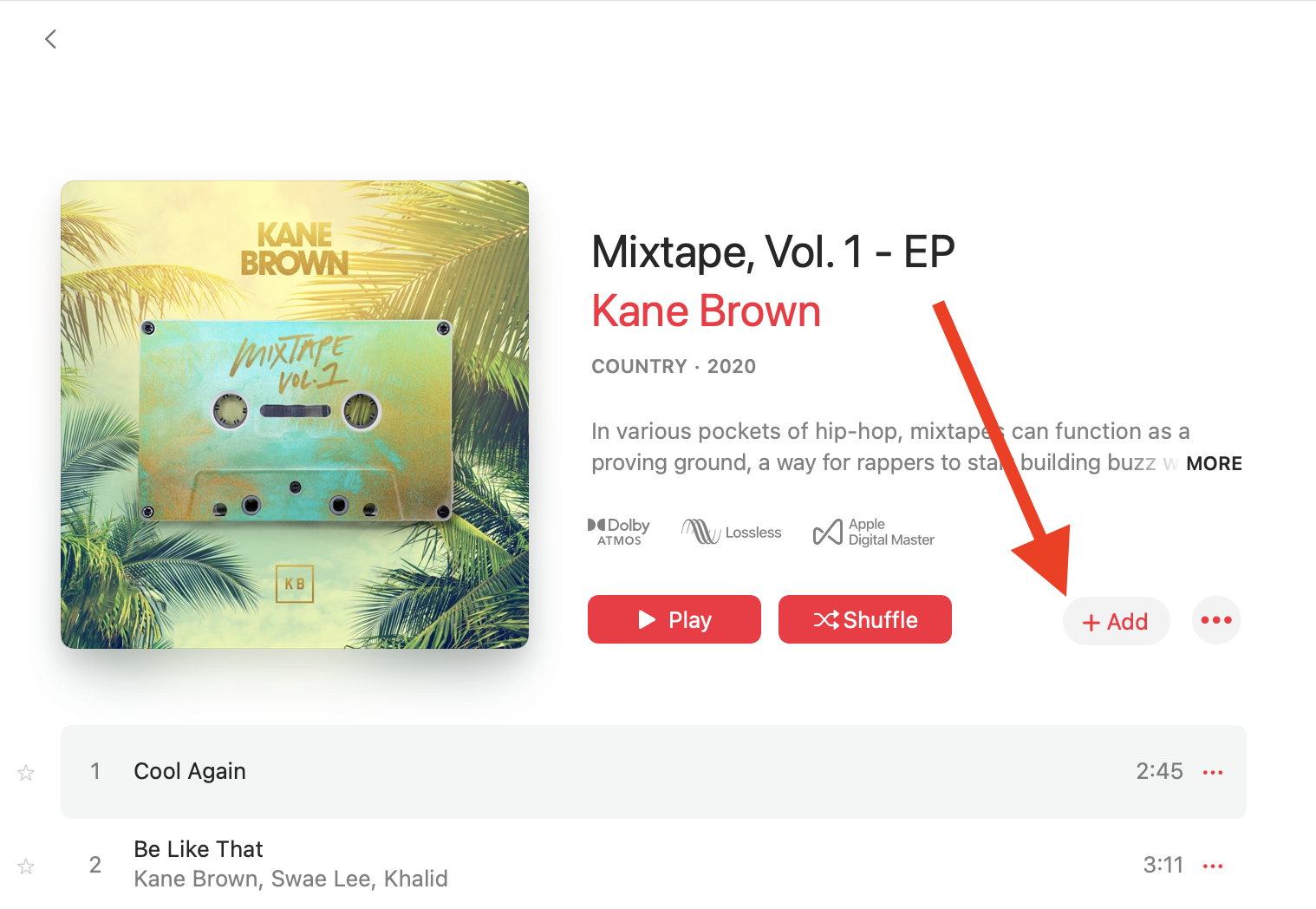Select the Cool Again track row
1316x909 pixels.
(x=654, y=772)
